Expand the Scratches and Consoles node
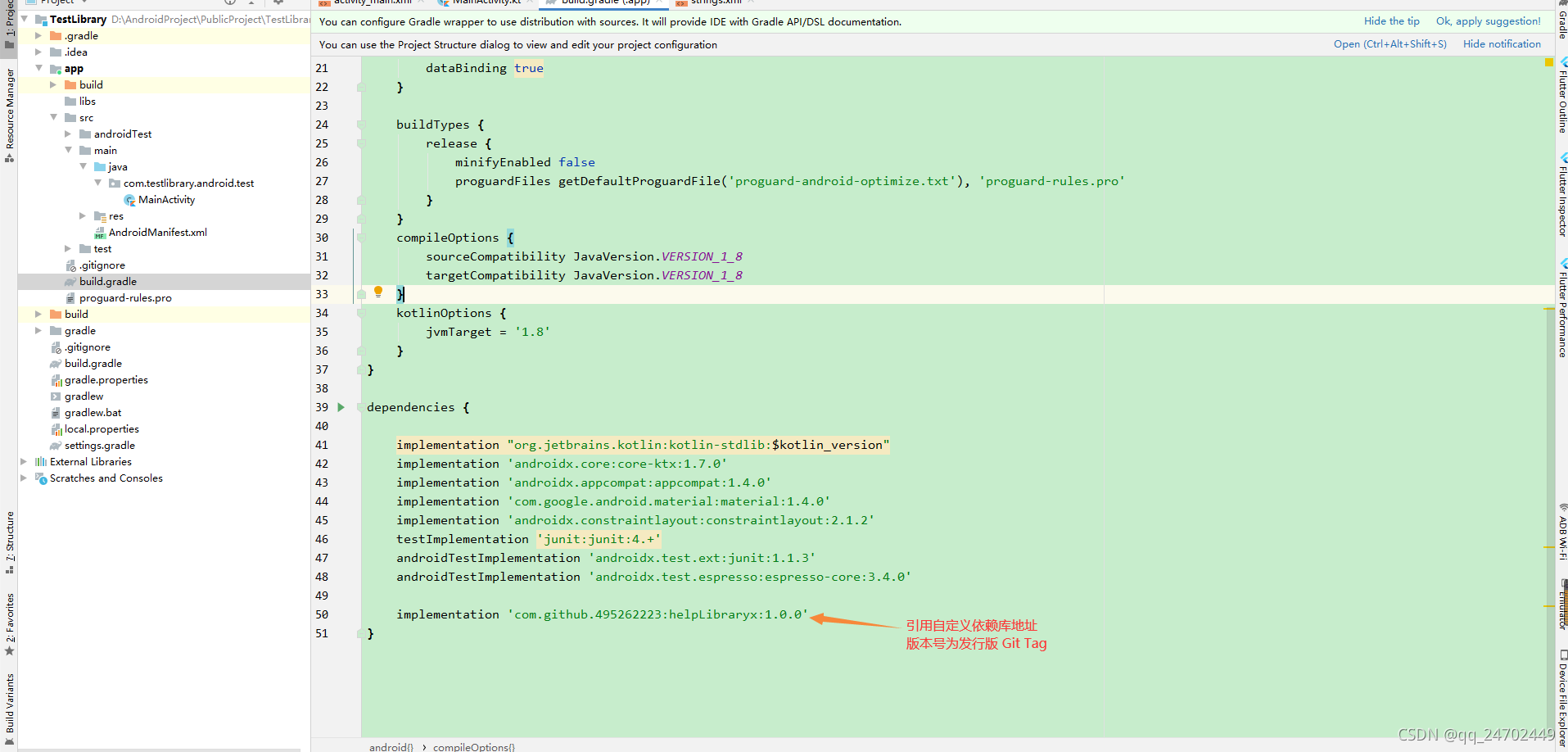The height and width of the screenshot is (752, 1568). (23, 478)
